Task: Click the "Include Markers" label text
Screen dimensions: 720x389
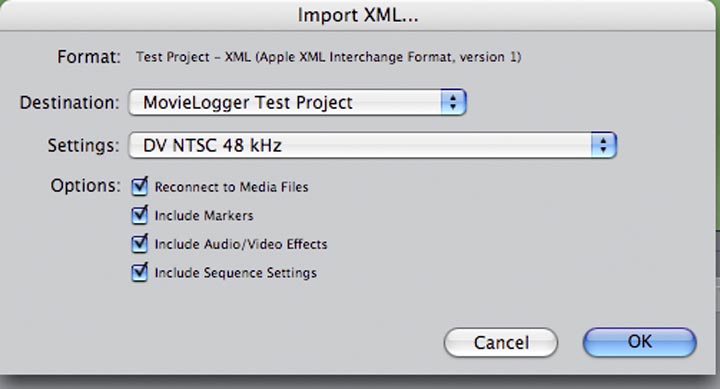Action: (x=204, y=215)
